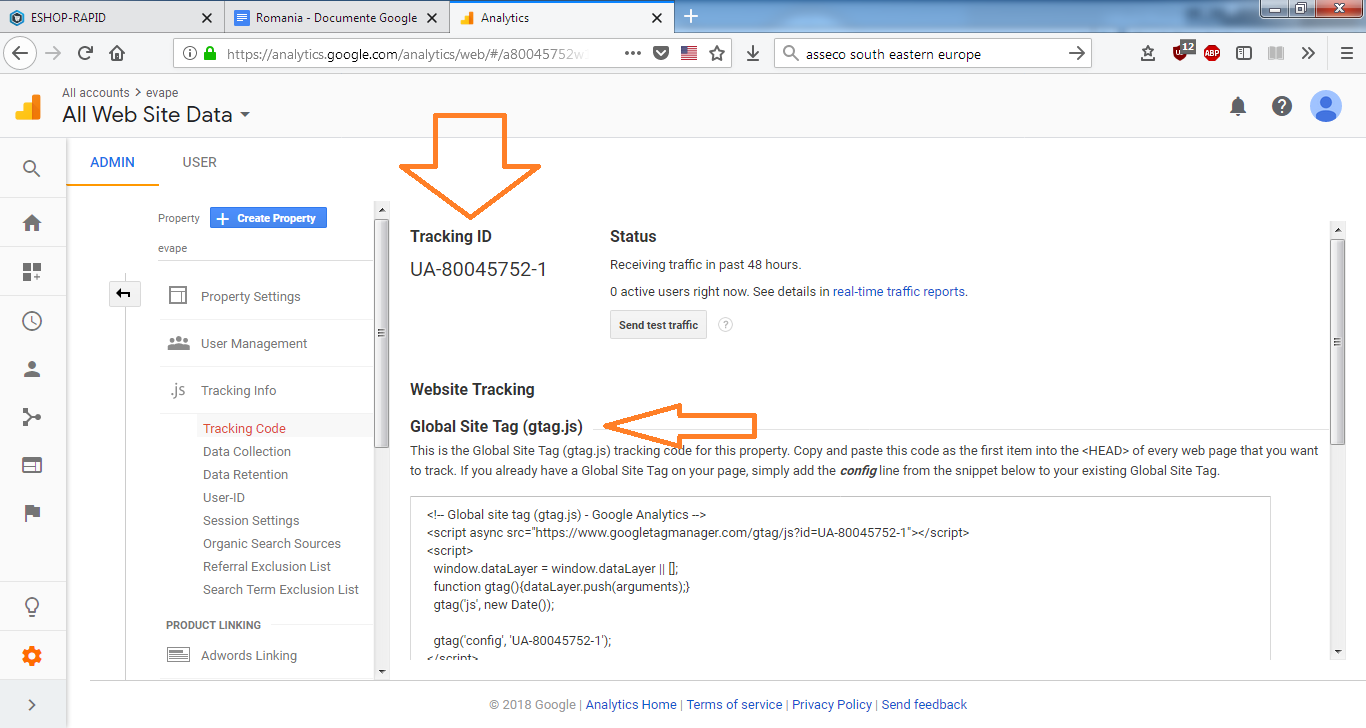Open Search Term Exclusion List
1366x728 pixels.
(x=281, y=589)
